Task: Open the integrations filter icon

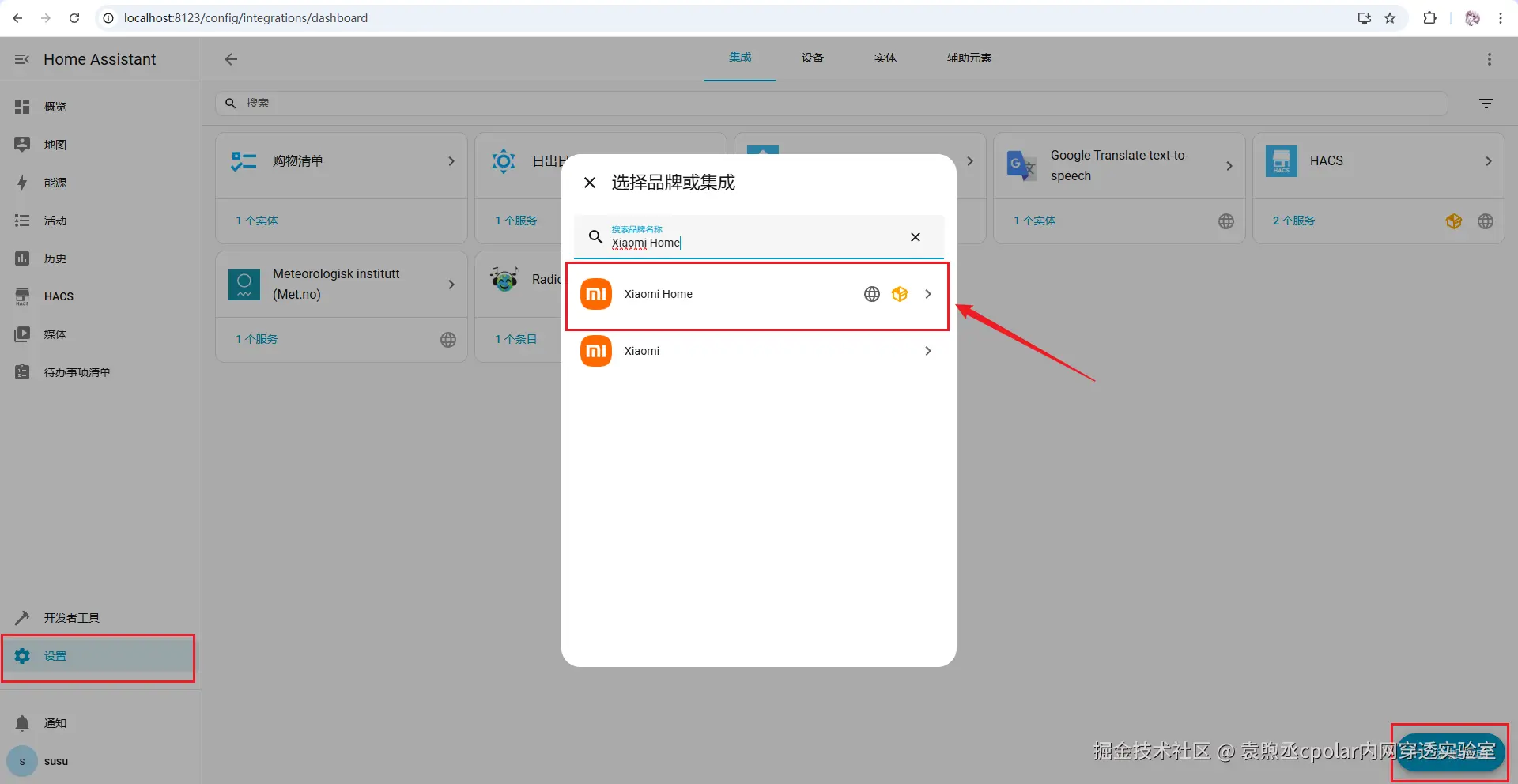Action: pos(1486,104)
